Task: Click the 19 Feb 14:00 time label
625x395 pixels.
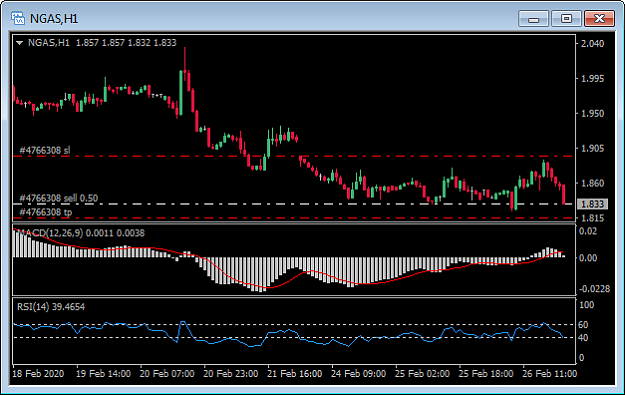Action: click(x=103, y=374)
